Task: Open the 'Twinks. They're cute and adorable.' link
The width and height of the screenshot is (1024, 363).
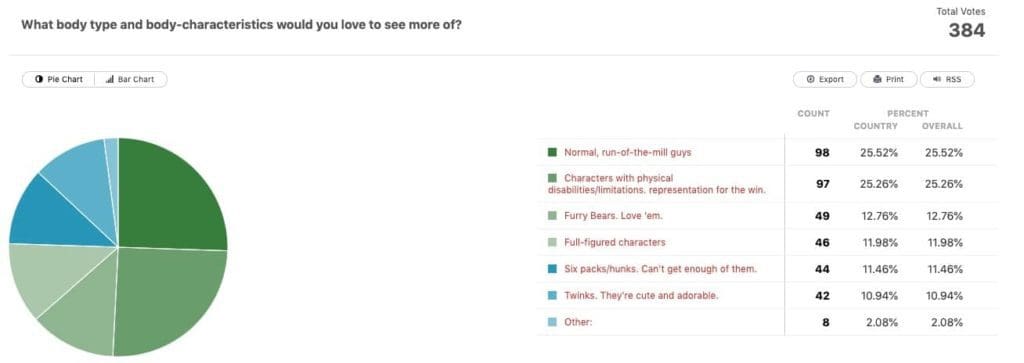Action: coord(641,295)
